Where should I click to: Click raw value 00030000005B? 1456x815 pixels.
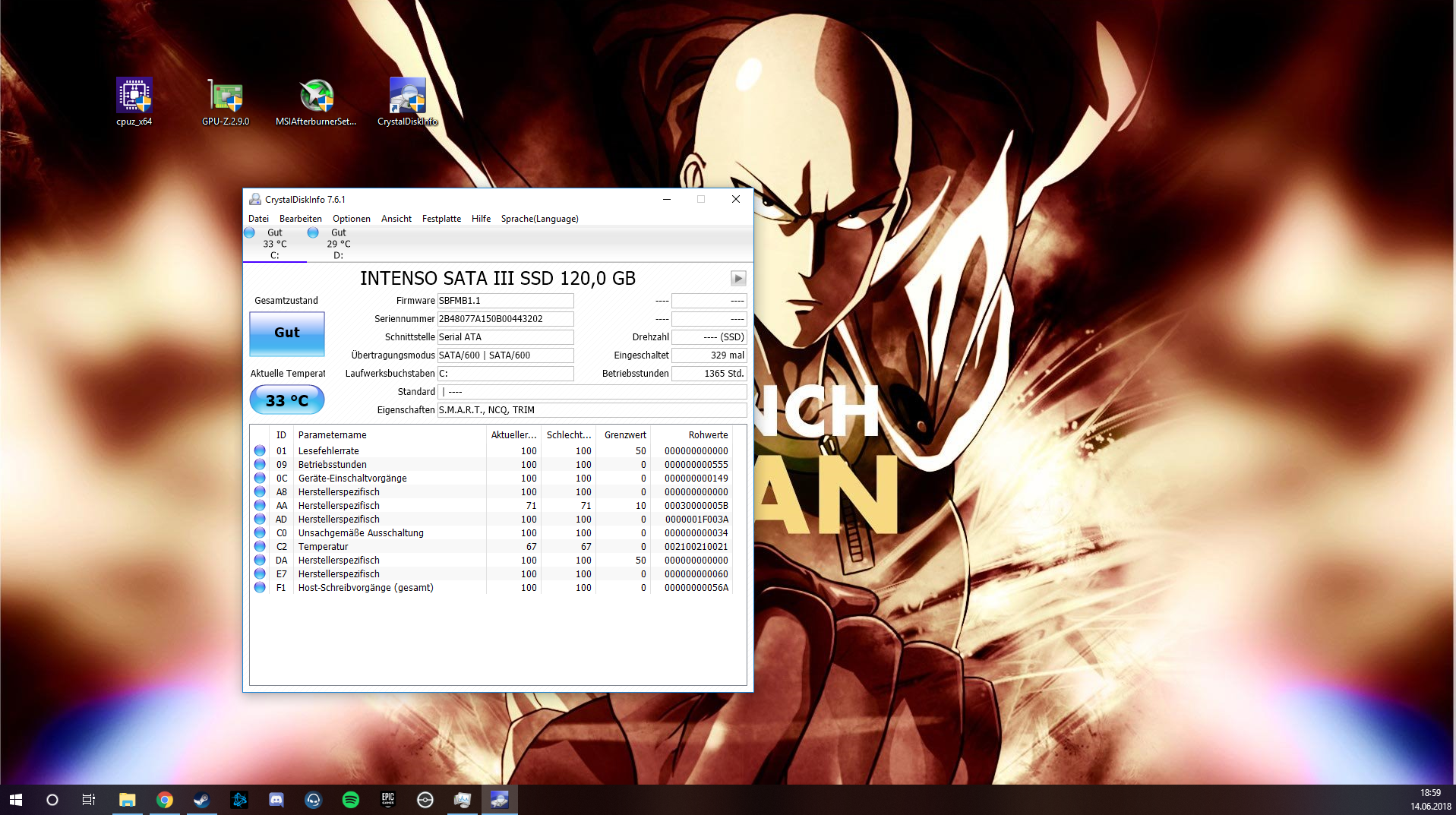[x=696, y=506]
